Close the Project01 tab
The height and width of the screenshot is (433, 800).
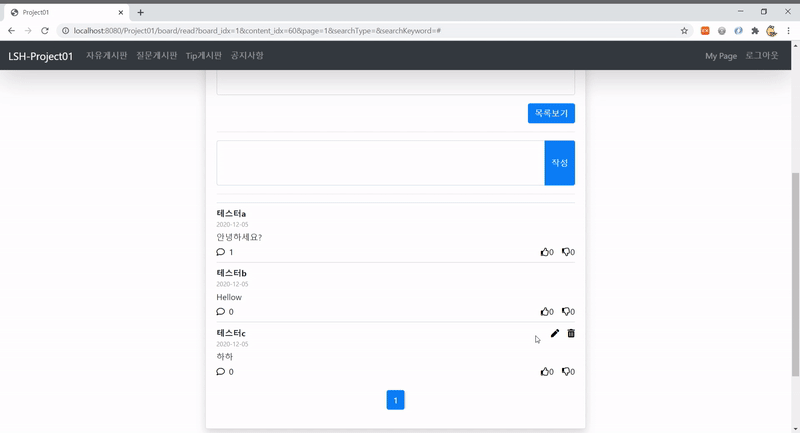click(121, 12)
